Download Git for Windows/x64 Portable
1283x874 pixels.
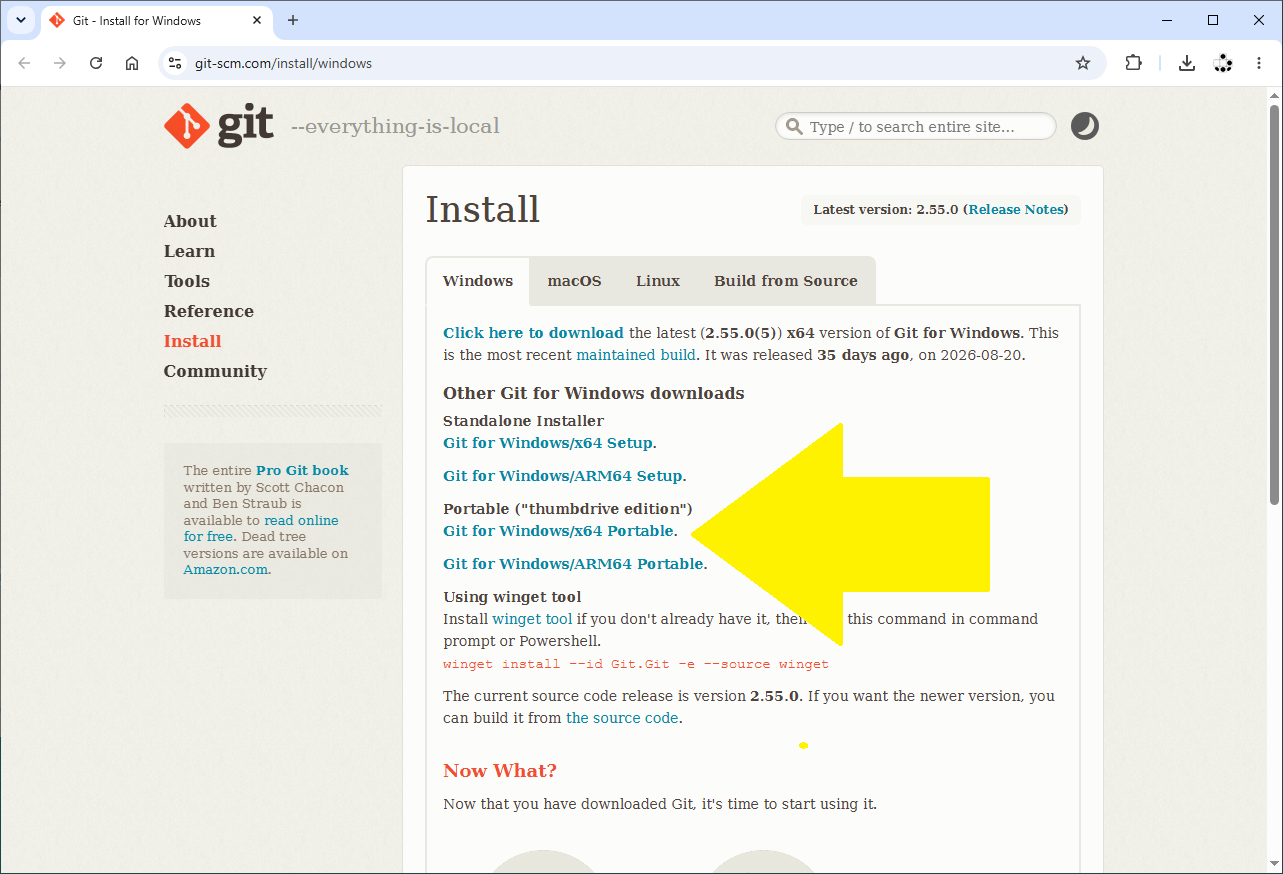point(558,531)
